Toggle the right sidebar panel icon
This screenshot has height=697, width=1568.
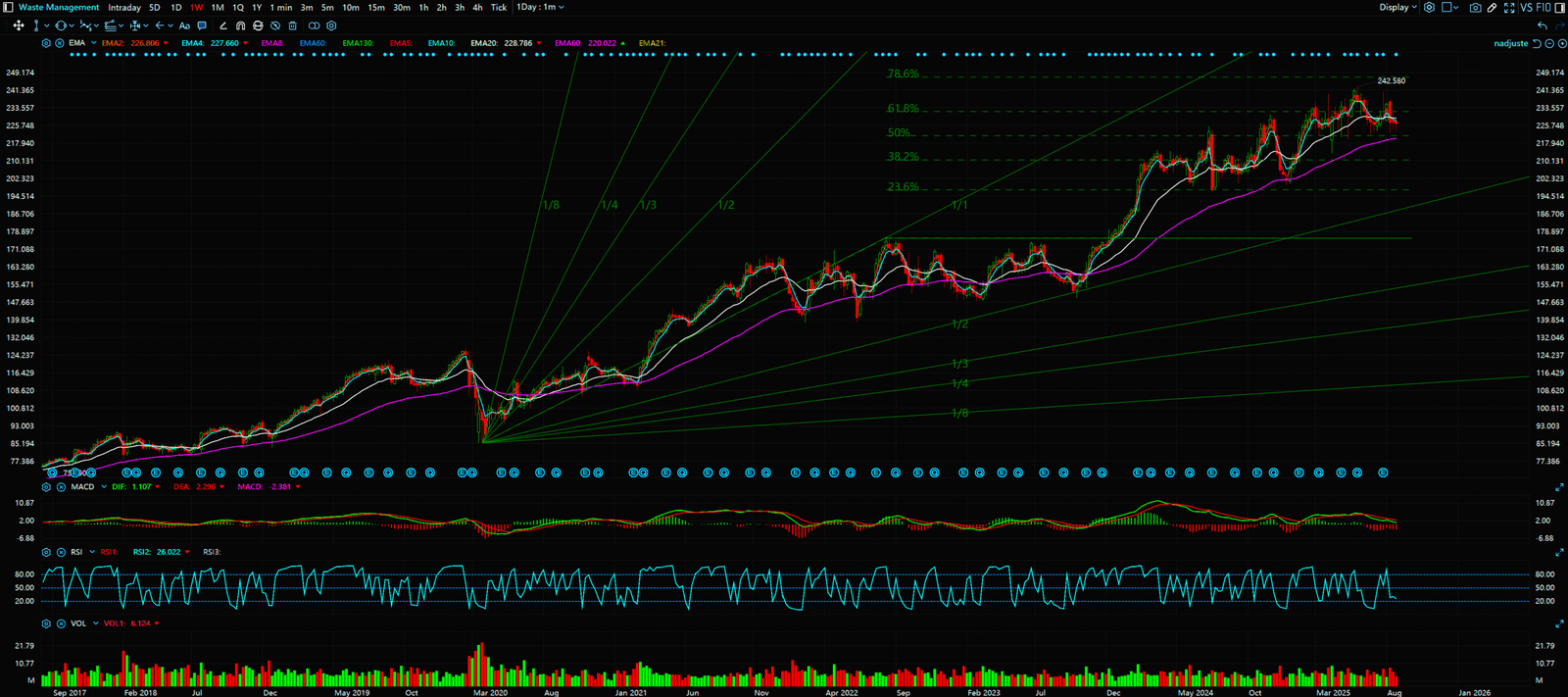1559,8
